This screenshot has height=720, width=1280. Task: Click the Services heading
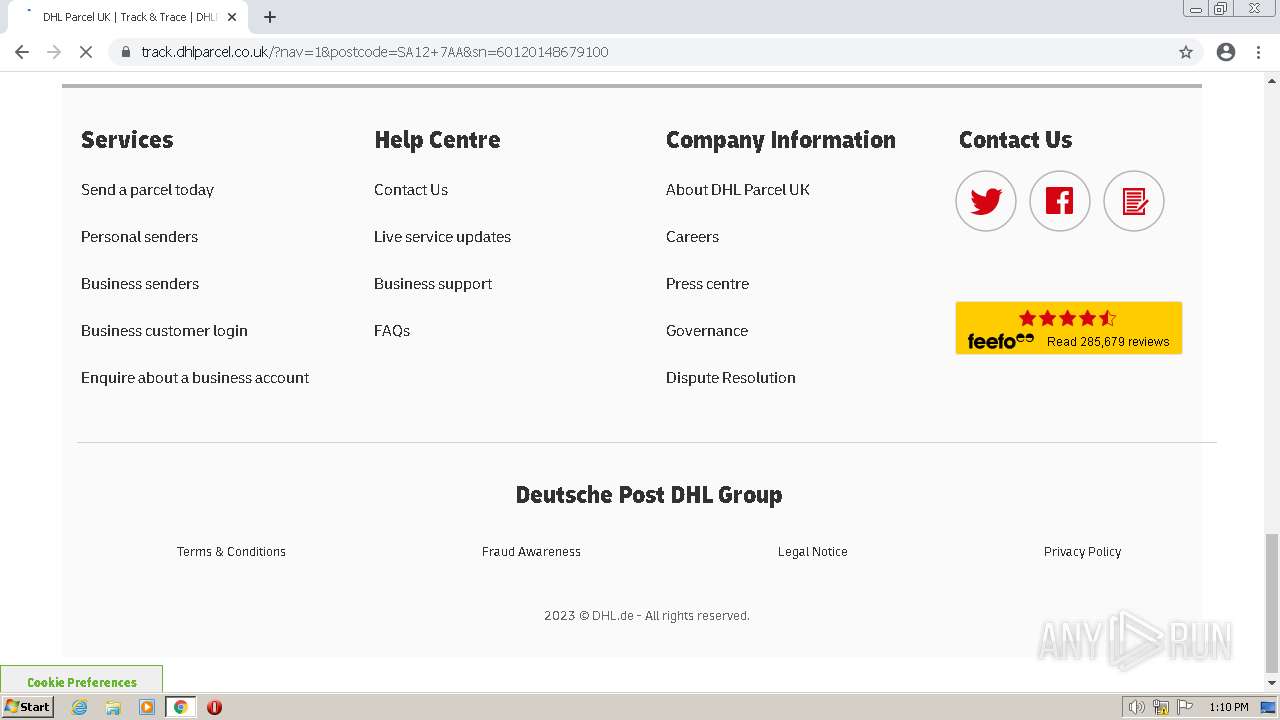coord(127,140)
